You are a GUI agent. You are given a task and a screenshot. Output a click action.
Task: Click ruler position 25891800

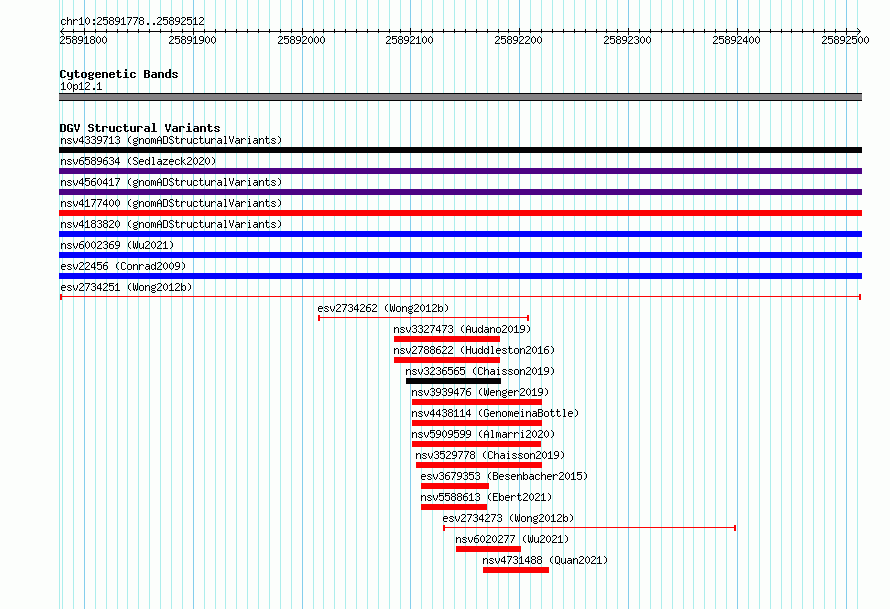coord(83,40)
